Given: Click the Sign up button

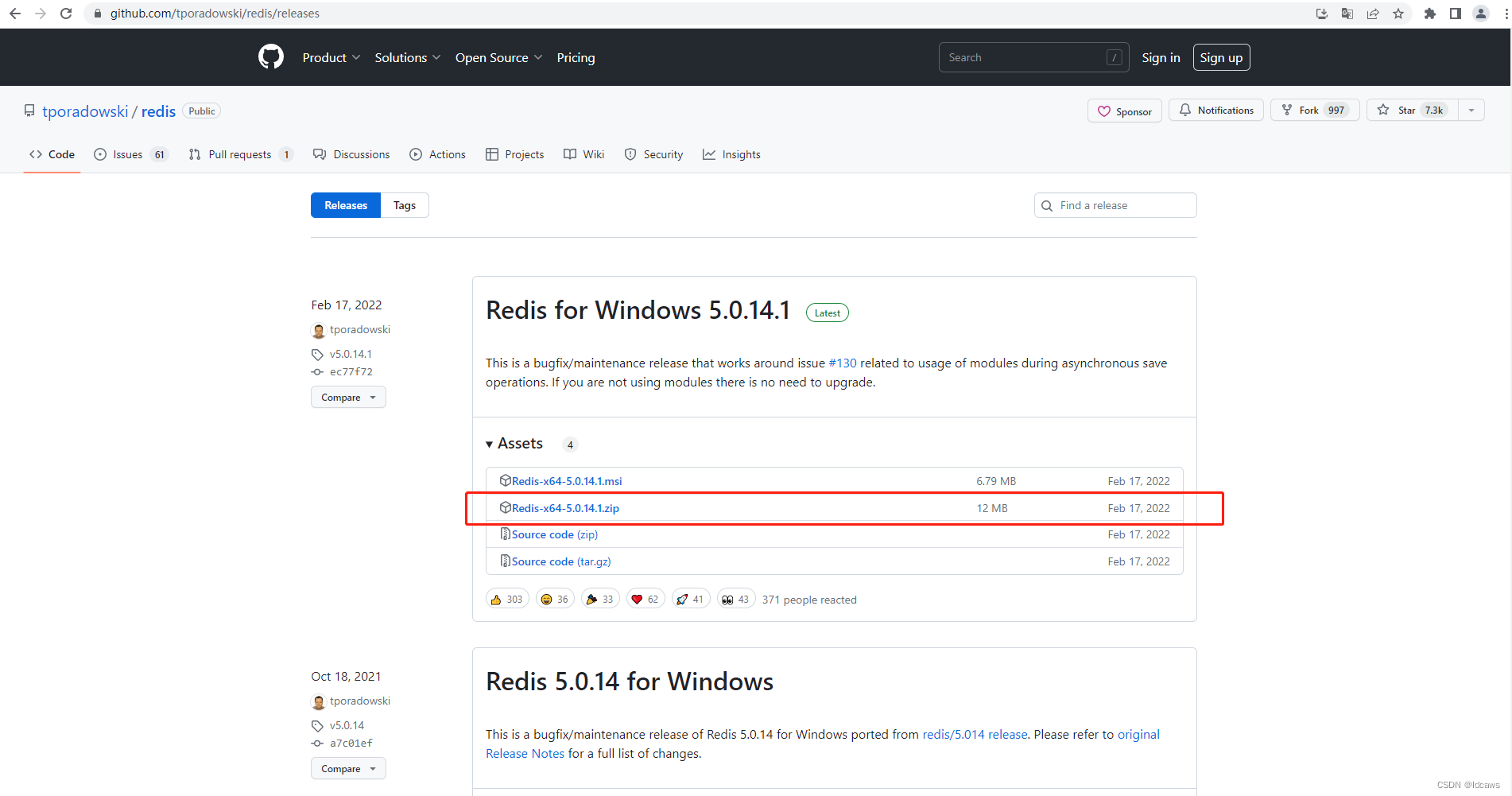Looking at the screenshot, I should pyautogui.click(x=1221, y=57).
